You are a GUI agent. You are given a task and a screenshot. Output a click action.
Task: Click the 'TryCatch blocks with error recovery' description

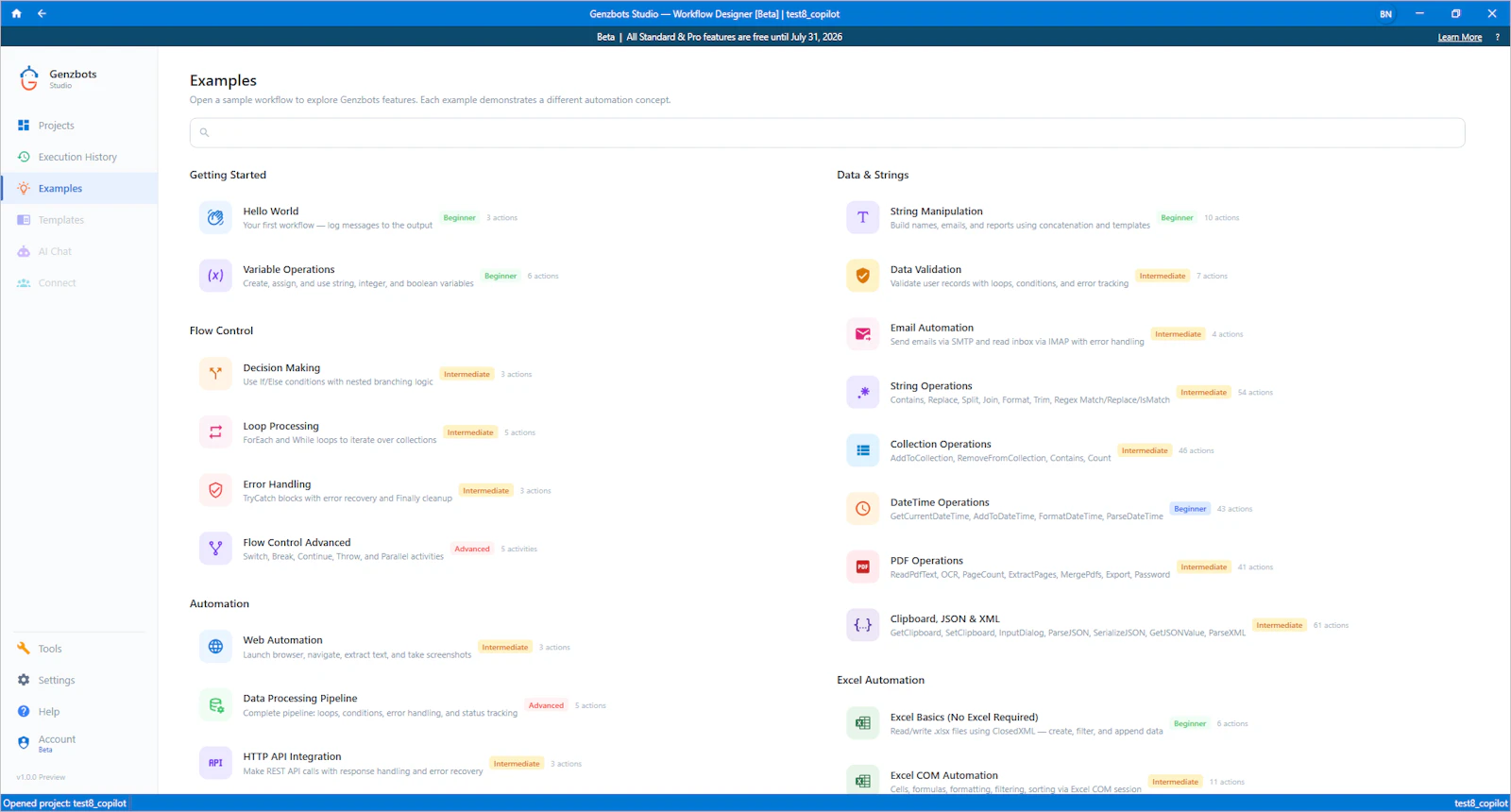pyautogui.click(x=348, y=499)
